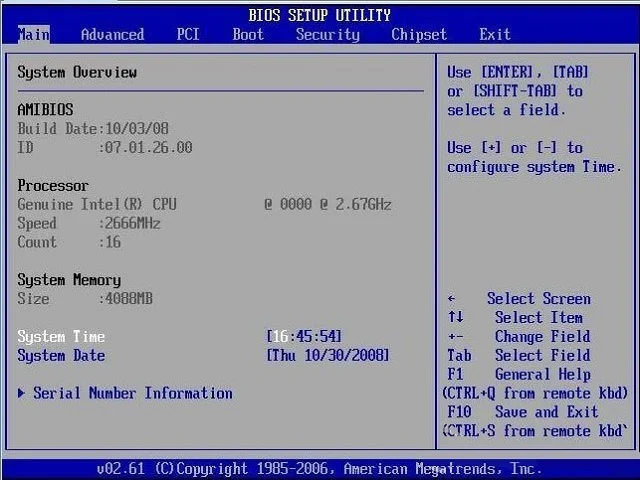Click the BIOS SETUP UTILITY title

(320, 16)
